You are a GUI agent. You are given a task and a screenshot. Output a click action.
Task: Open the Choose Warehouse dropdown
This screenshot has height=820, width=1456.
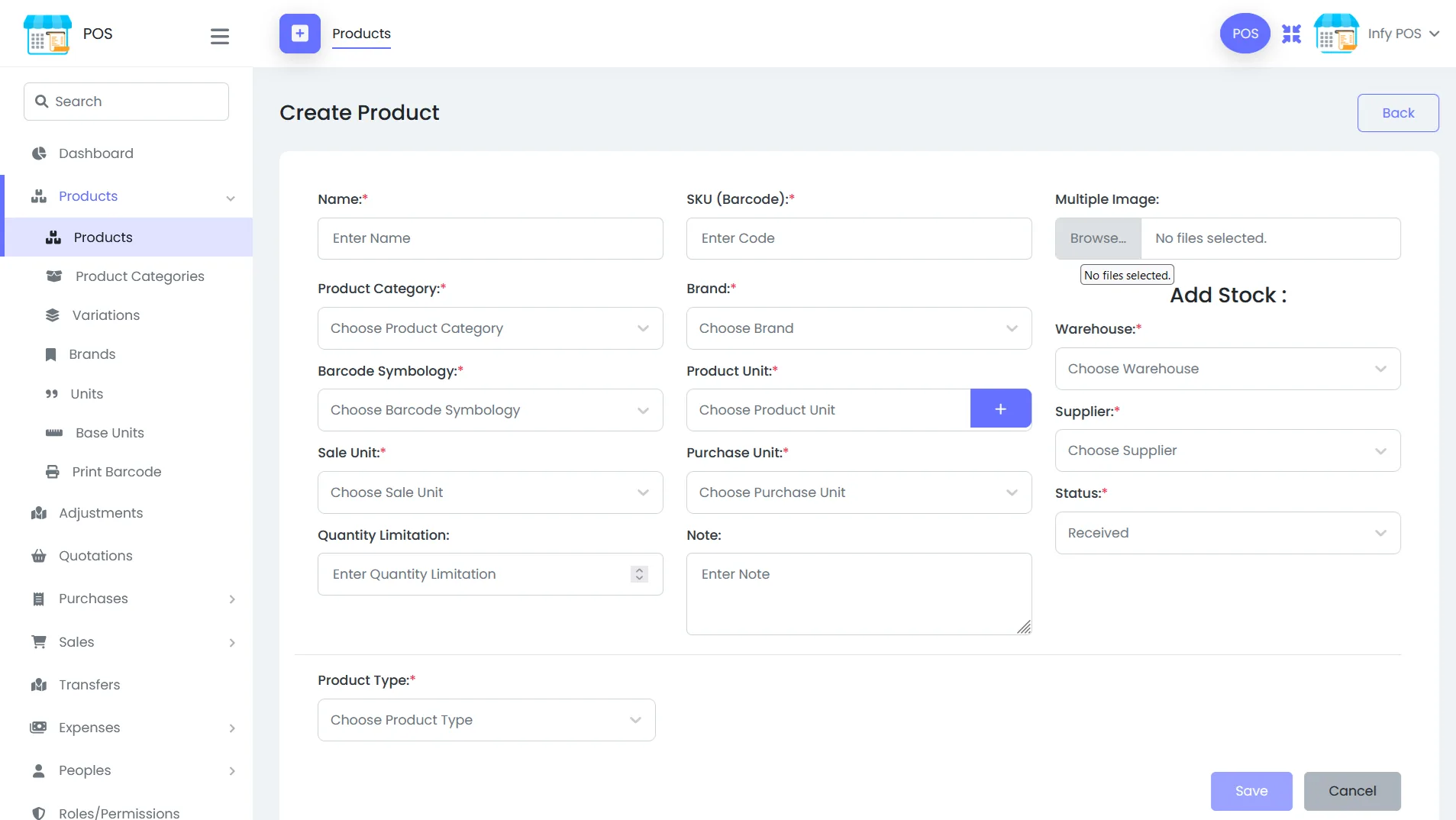point(1227,369)
